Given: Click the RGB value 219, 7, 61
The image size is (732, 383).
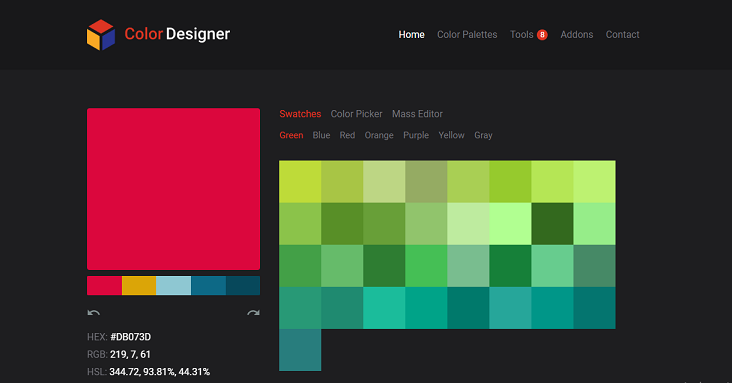Looking at the screenshot, I should pos(130,355).
